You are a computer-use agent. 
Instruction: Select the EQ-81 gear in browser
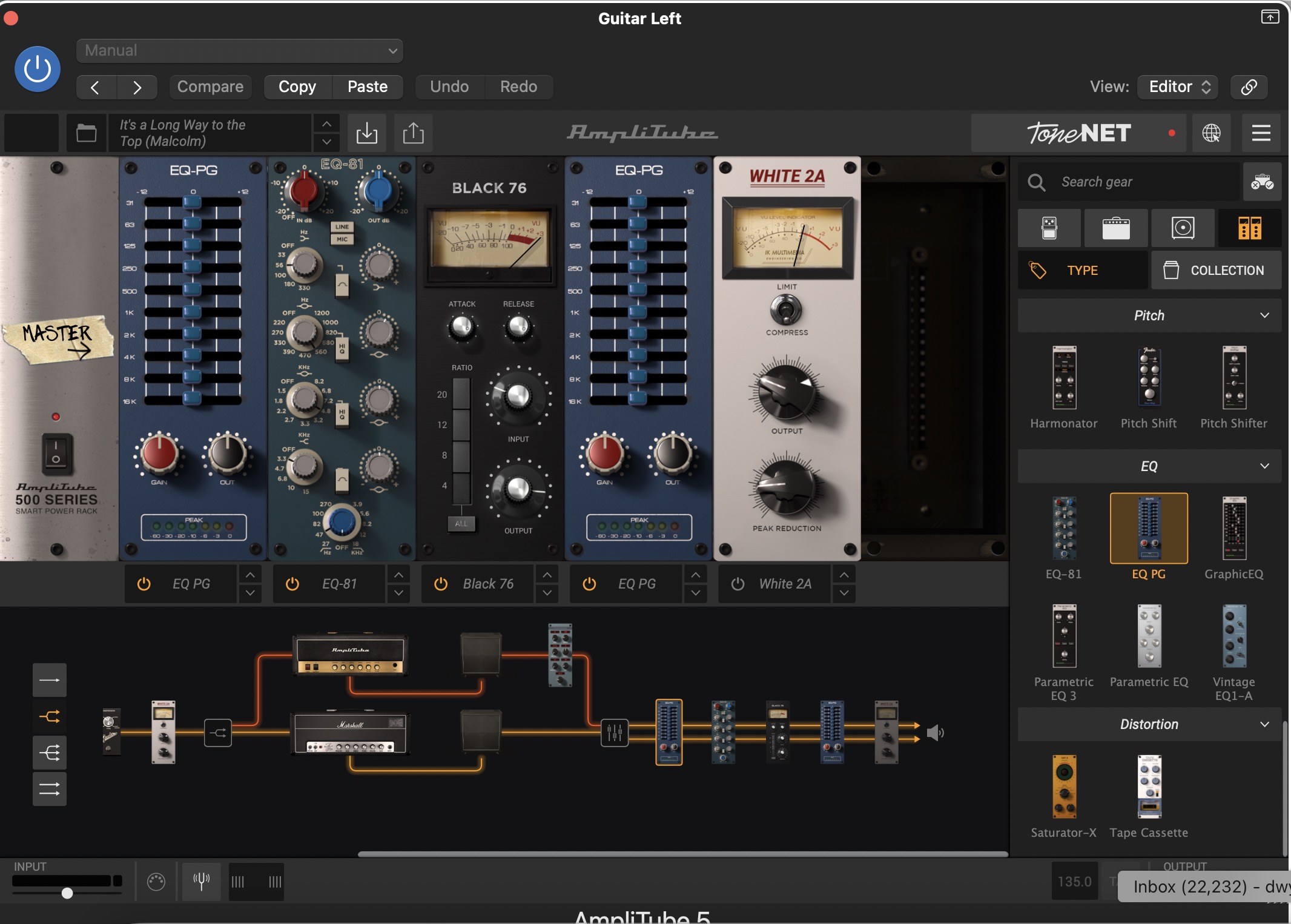point(1064,529)
